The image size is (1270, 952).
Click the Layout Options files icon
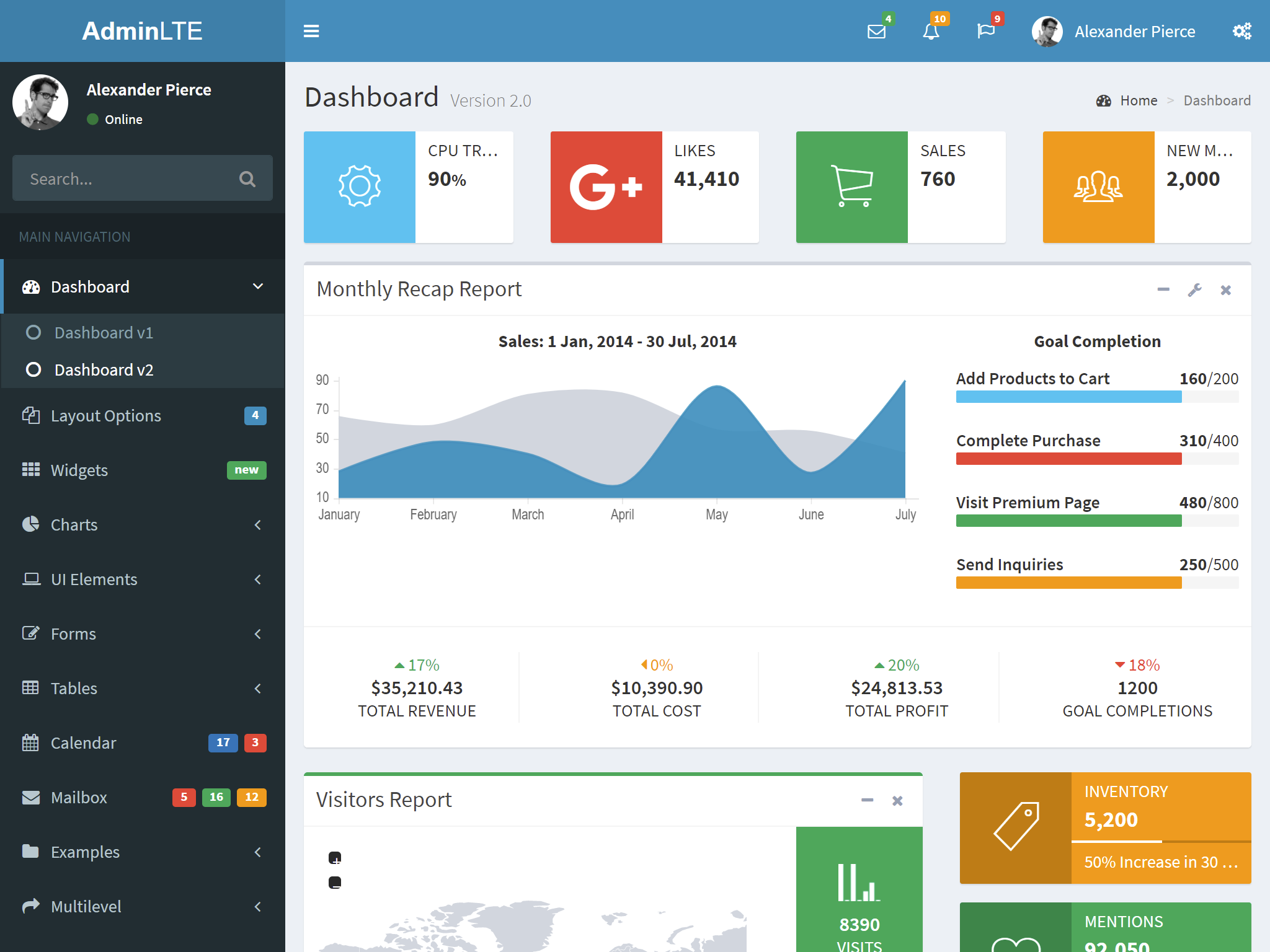tap(31, 415)
